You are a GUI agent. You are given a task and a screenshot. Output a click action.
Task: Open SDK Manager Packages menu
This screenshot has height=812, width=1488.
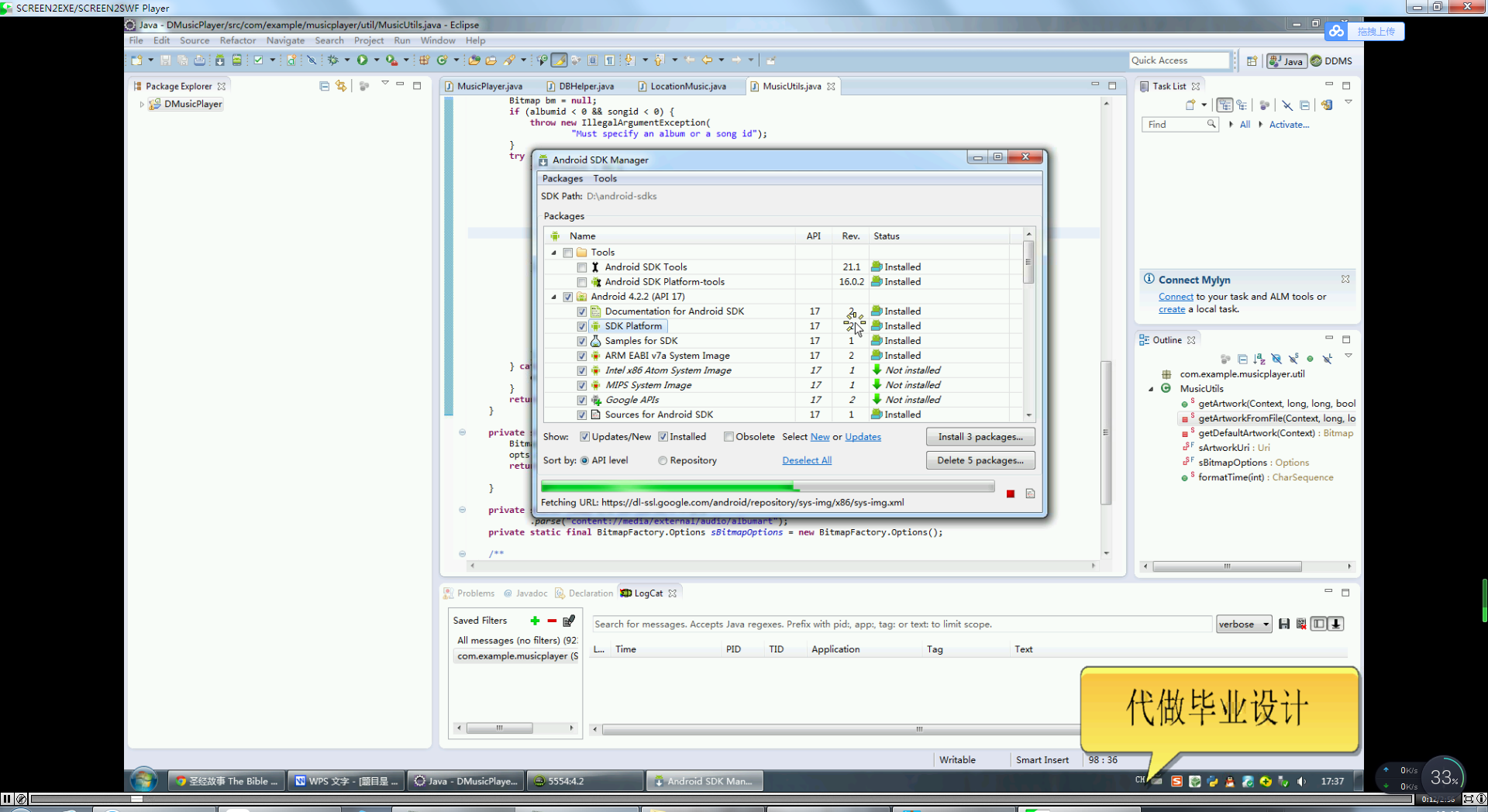(563, 178)
